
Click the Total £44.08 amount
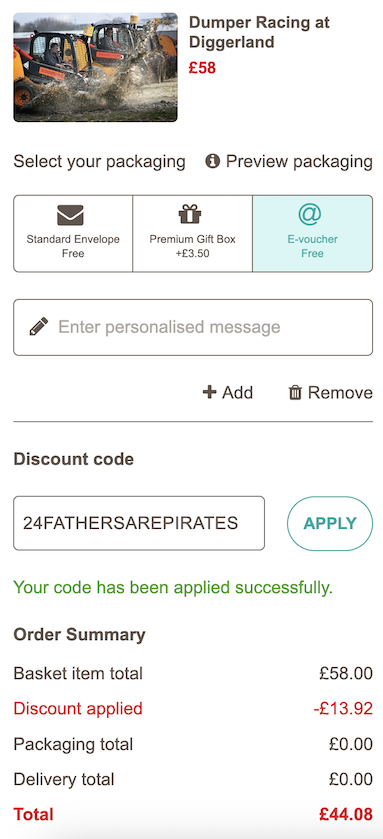(x=346, y=814)
